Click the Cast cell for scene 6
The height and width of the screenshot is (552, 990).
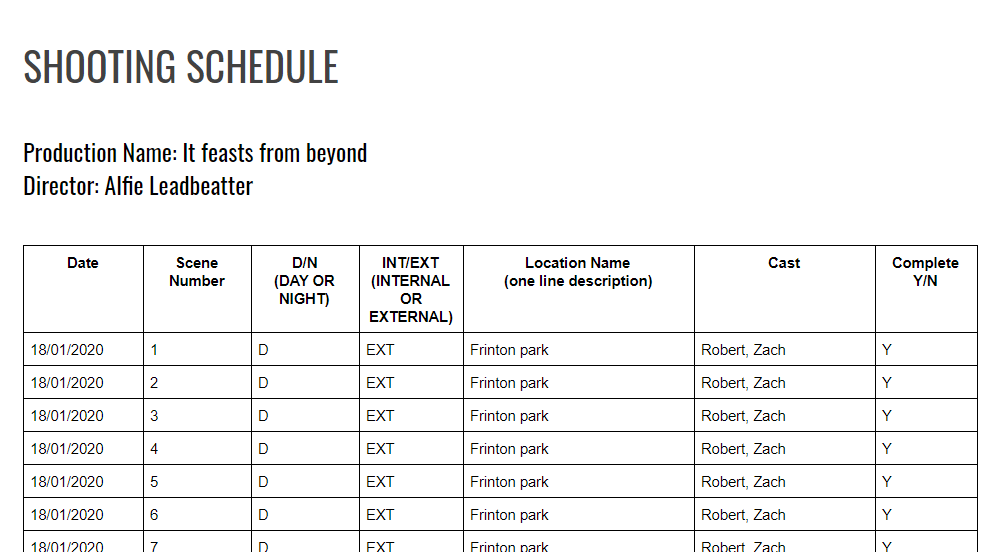(x=743, y=515)
